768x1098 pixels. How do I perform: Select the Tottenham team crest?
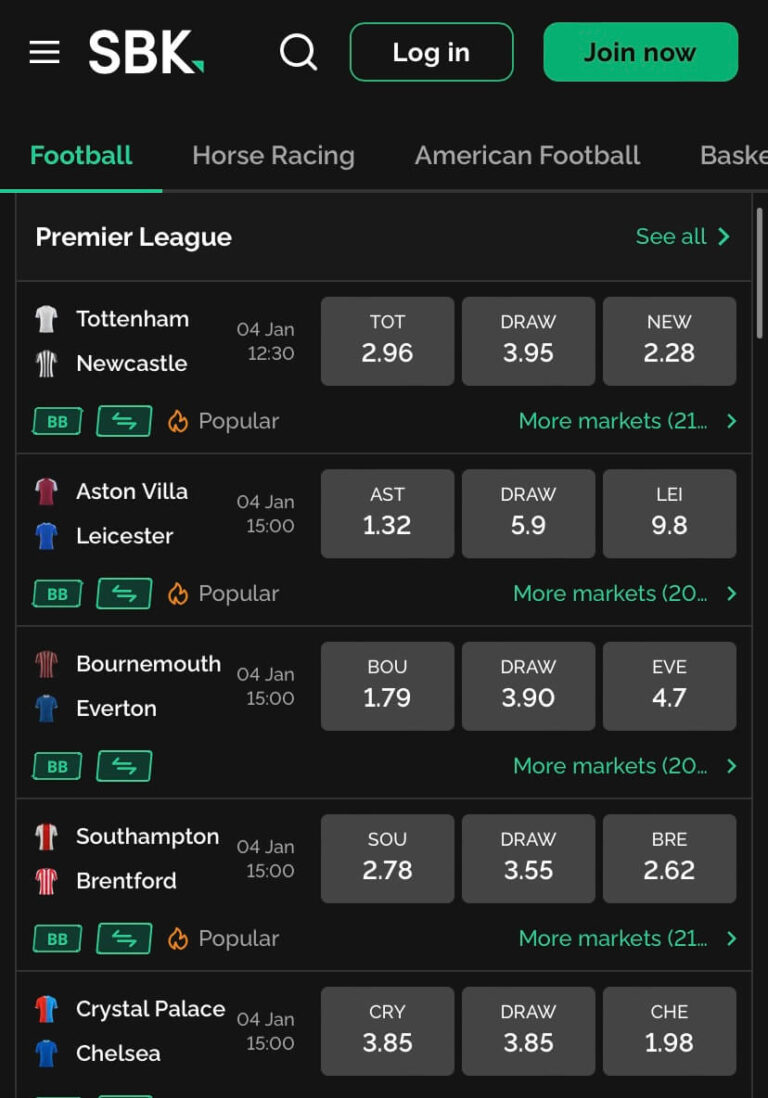(47, 319)
